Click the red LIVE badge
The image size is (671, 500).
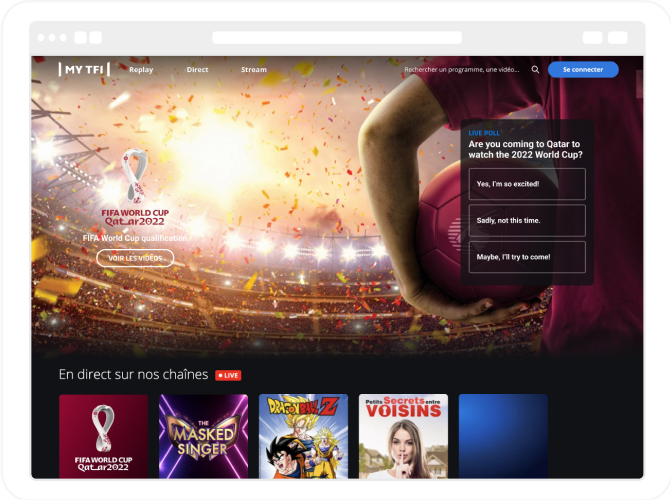click(x=228, y=375)
